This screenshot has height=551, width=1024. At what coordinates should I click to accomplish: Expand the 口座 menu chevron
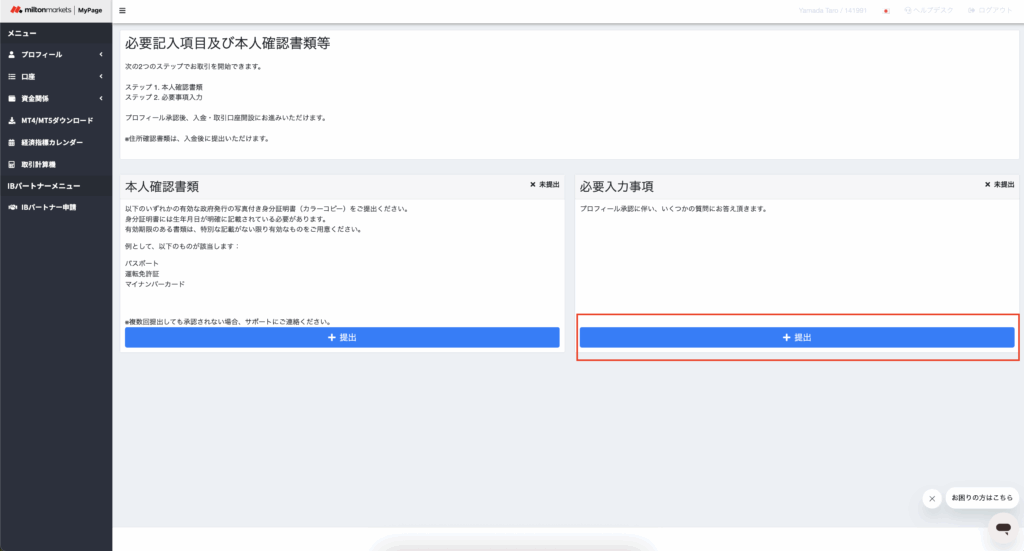pyautogui.click(x=101, y=77)
